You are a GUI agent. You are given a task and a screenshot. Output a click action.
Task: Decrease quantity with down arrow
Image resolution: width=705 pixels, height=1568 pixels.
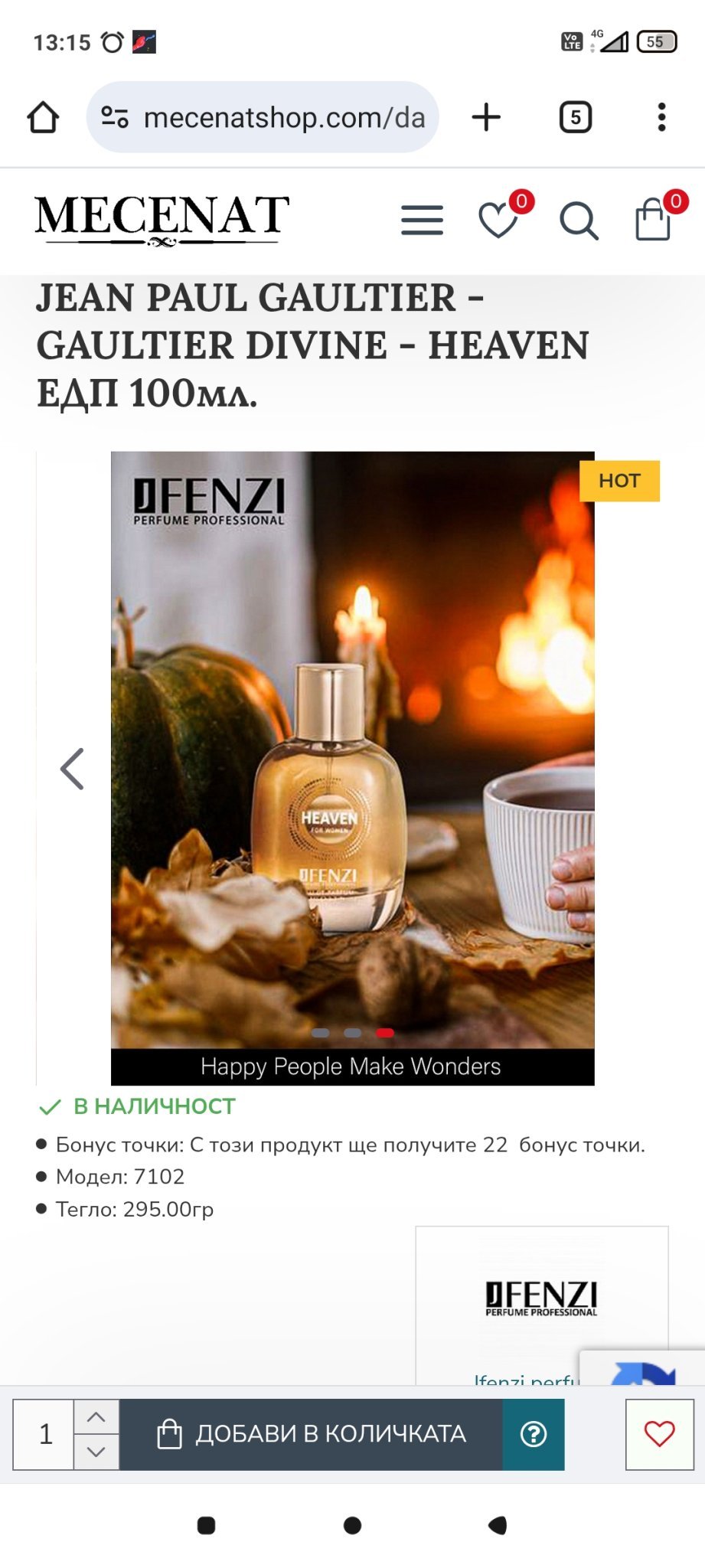pyautogui.click(x=96, y=1452)
